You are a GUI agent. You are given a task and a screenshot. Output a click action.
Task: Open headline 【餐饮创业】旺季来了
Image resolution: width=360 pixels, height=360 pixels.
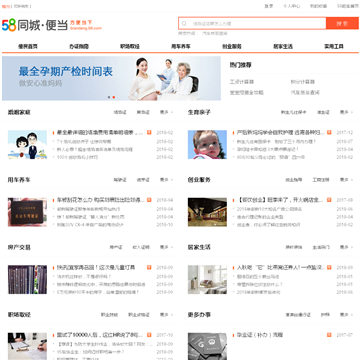point(280,200)
